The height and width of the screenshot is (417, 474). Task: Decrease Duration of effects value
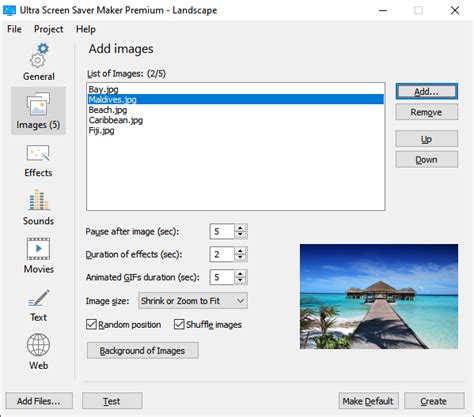point(240,258)
